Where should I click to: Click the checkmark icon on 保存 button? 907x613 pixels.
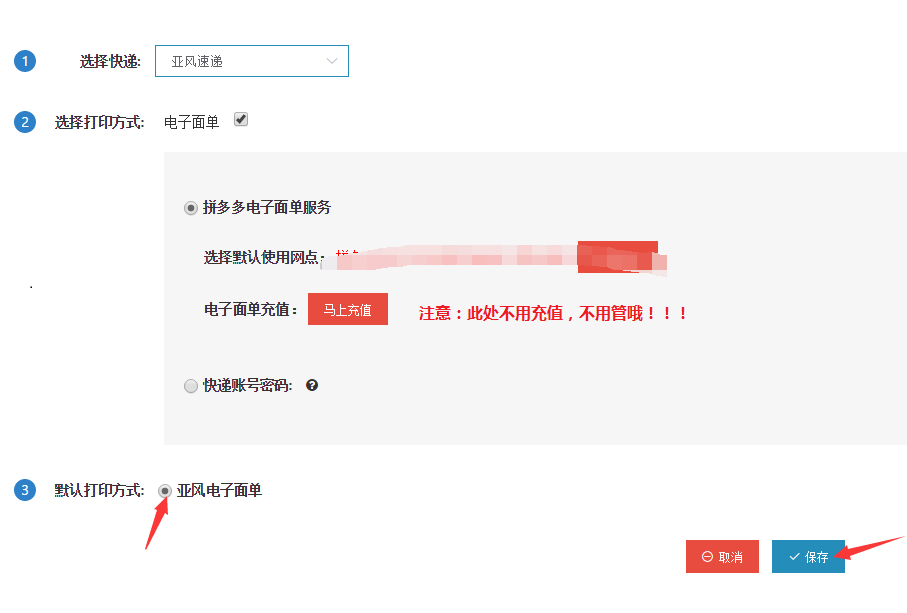794,557
